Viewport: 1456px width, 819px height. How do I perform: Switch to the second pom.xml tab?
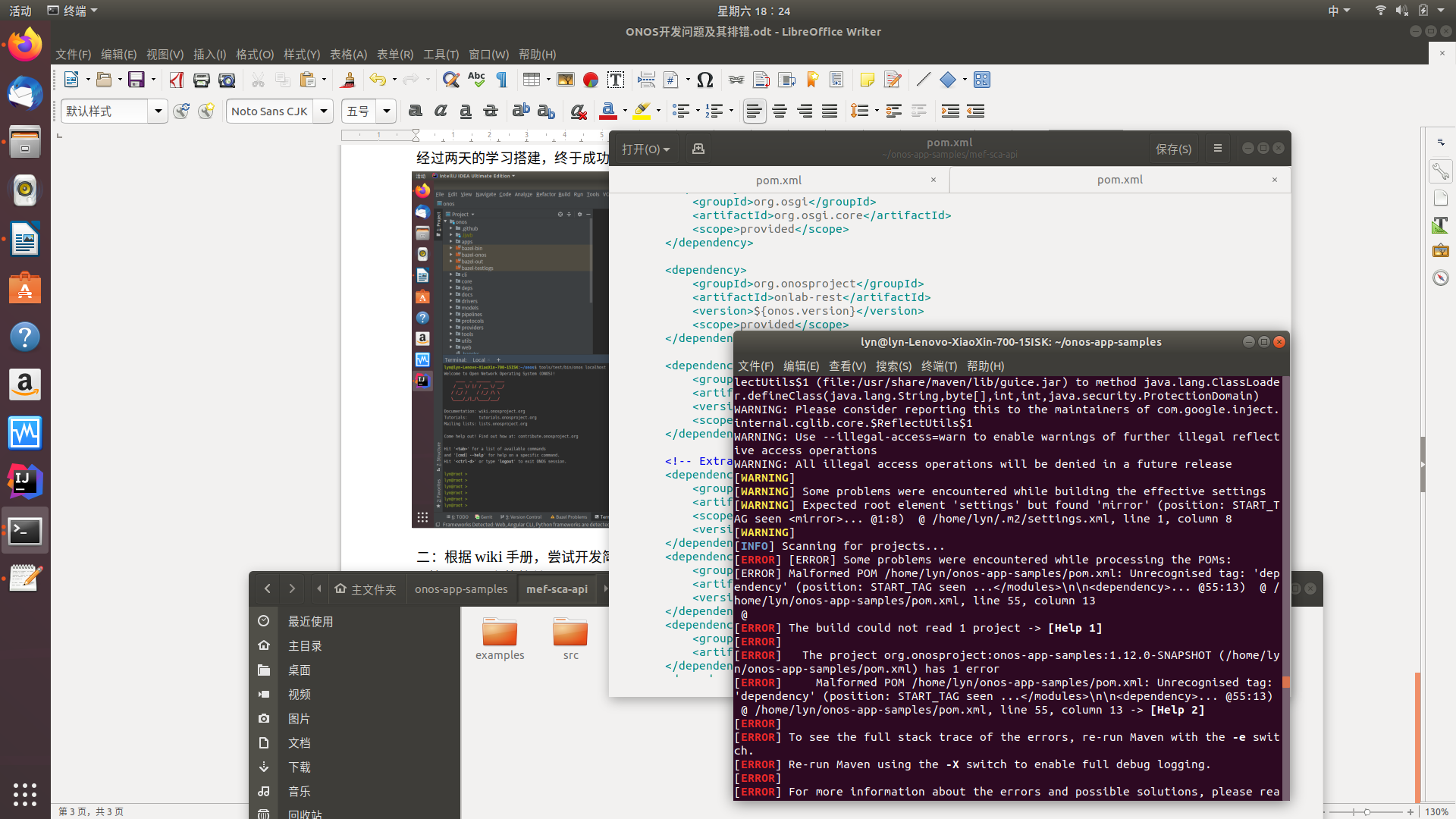click(x=1119, y=180)
